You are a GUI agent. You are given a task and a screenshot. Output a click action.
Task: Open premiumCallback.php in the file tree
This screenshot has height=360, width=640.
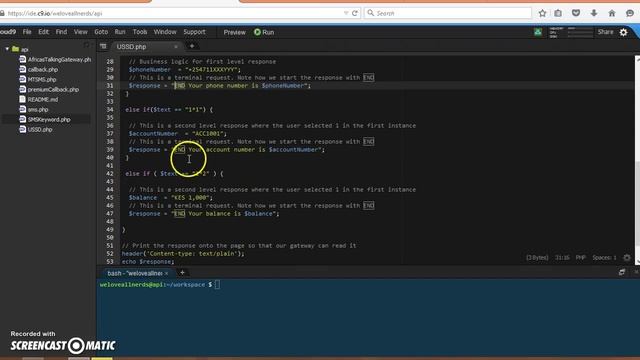[x=53, y=89]
